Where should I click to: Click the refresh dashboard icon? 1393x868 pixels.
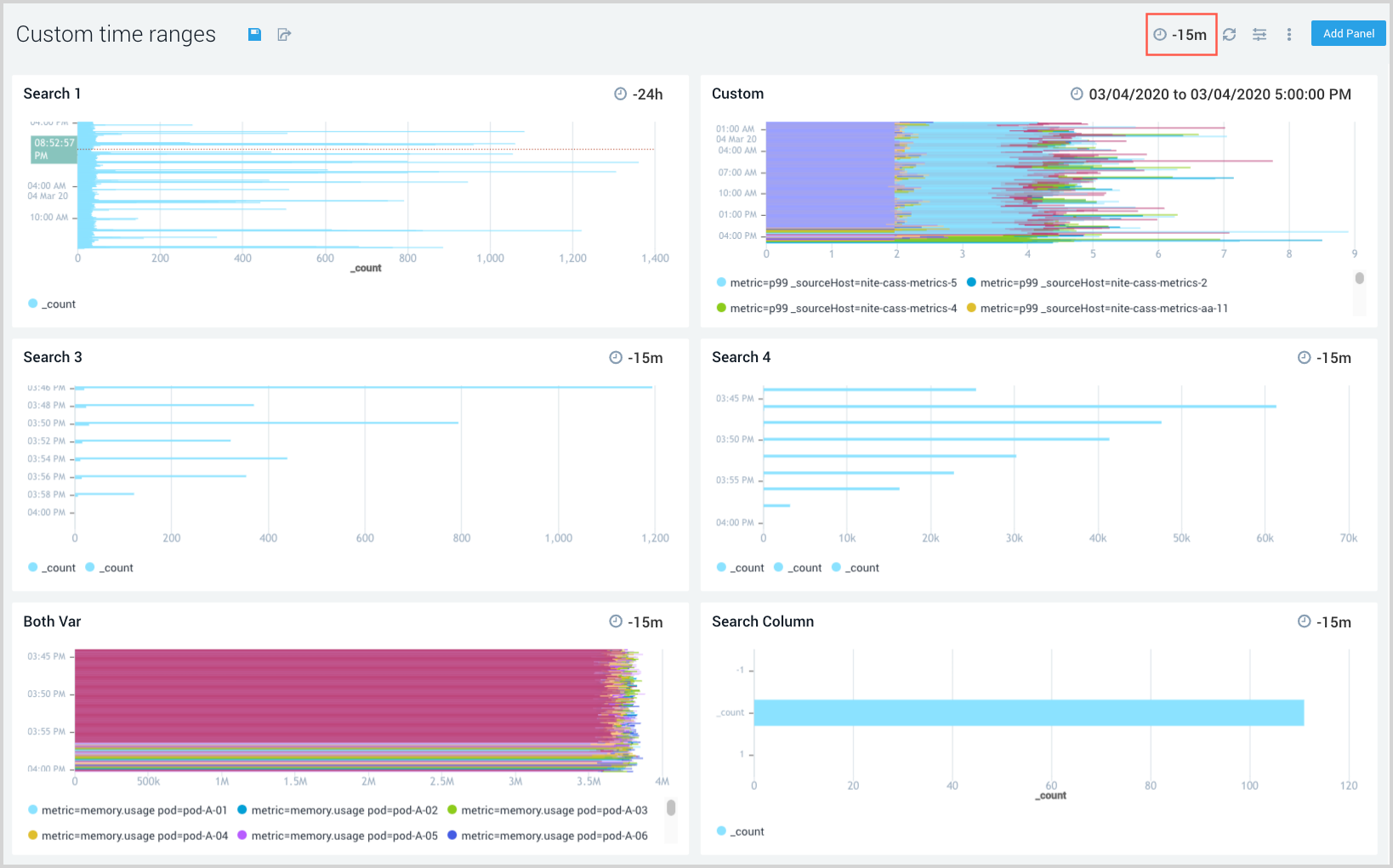pyautogui.click(x=1229, y=34)
